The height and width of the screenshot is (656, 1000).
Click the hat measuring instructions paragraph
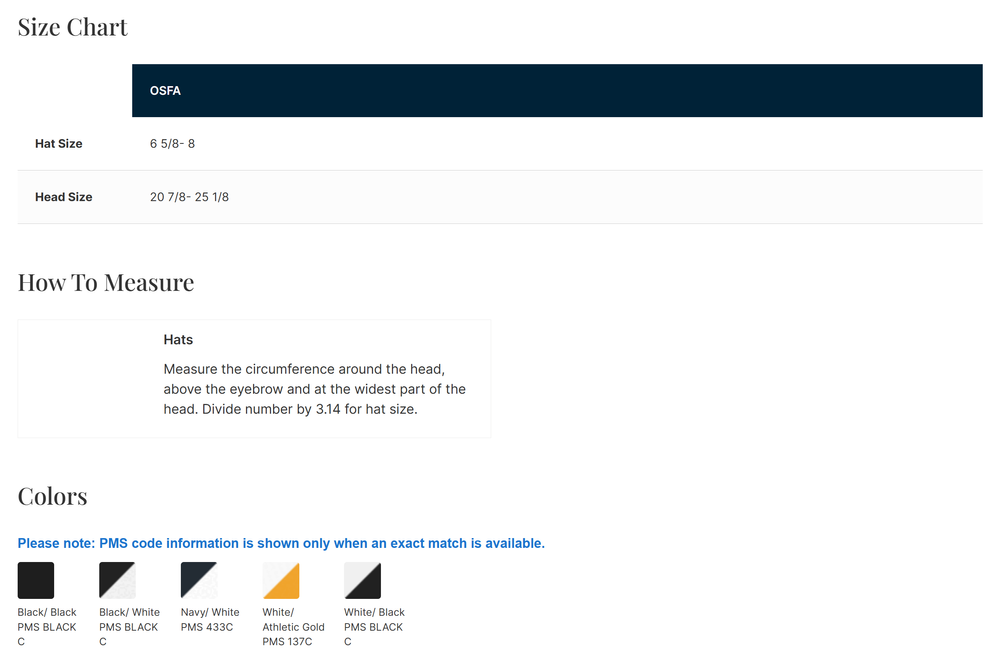(x=314, y=389)
